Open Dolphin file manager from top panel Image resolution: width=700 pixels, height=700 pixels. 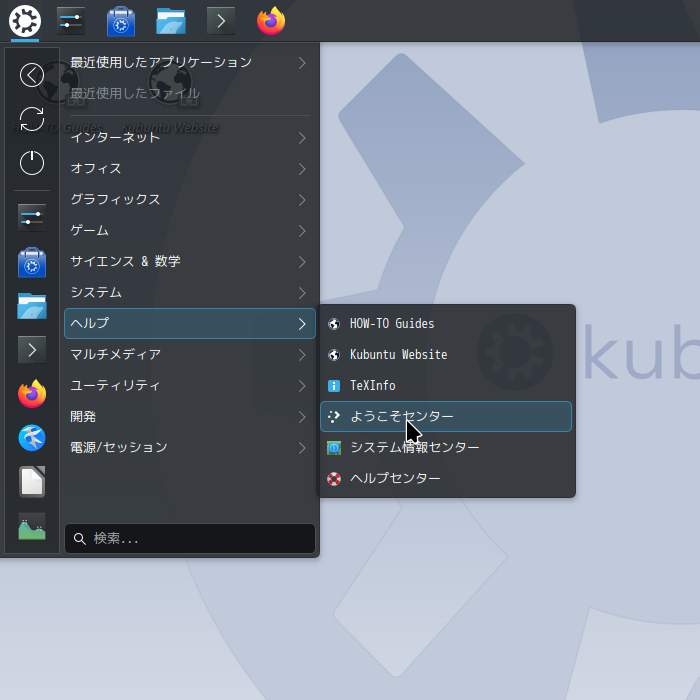click(x=171, y=21)
